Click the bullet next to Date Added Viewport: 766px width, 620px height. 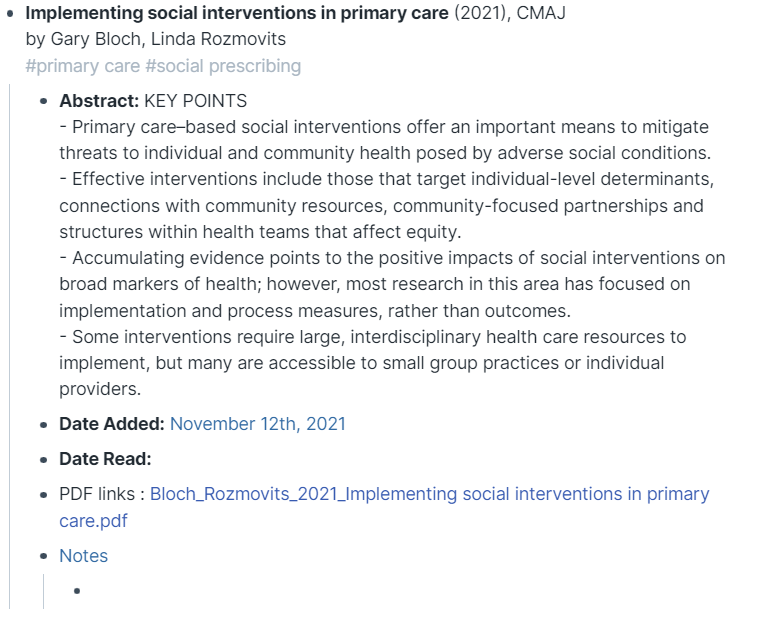pos(44,425)
